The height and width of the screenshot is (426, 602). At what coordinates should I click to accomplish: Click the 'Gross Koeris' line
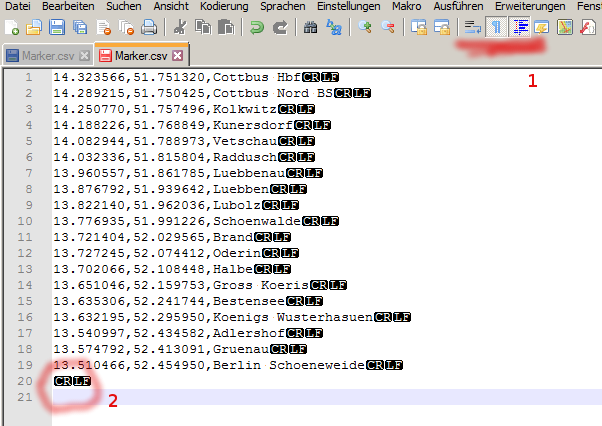coord(200,285)
